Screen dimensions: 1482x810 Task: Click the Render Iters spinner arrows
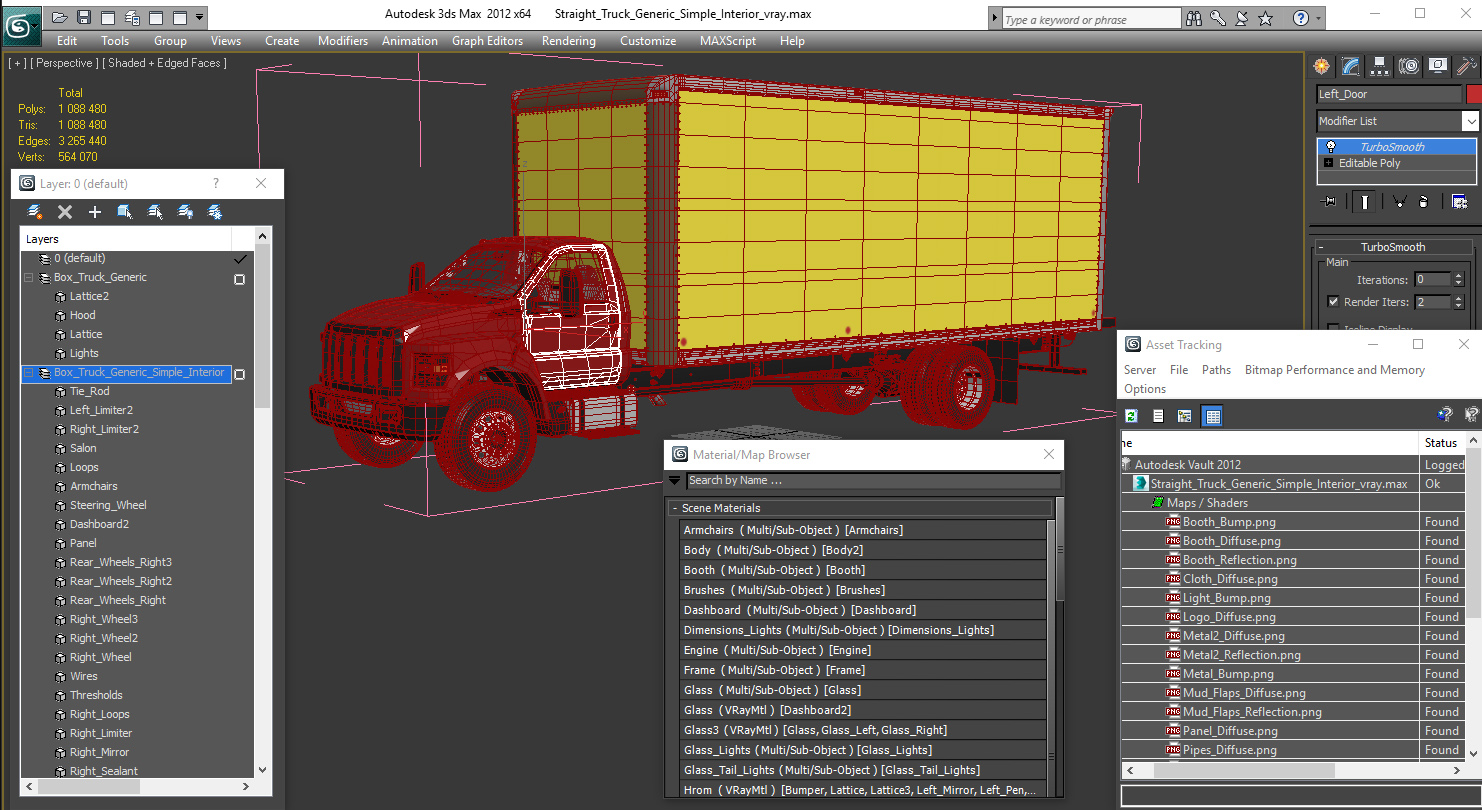pos(1457,302)
